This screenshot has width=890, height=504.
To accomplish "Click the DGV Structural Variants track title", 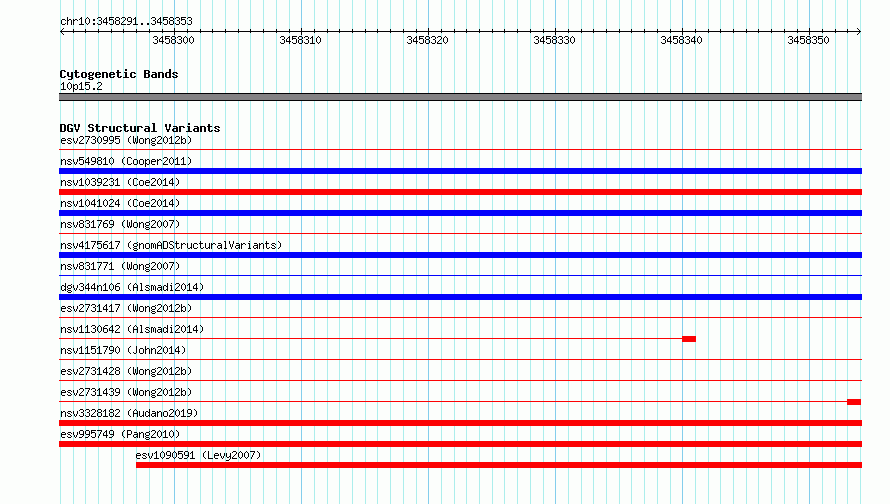I will pos(140,128).
